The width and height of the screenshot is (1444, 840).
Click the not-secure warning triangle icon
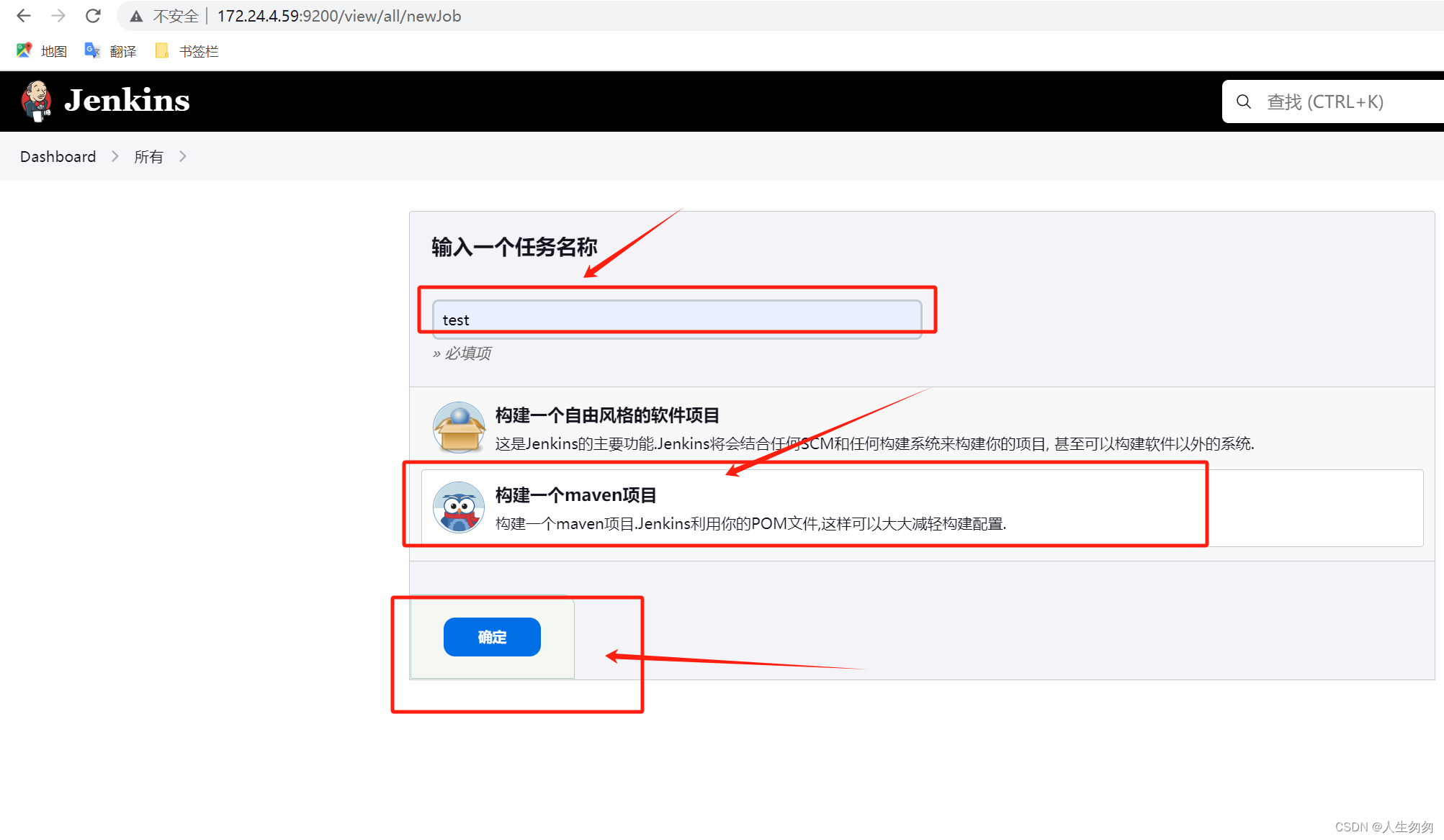[136, 17]
